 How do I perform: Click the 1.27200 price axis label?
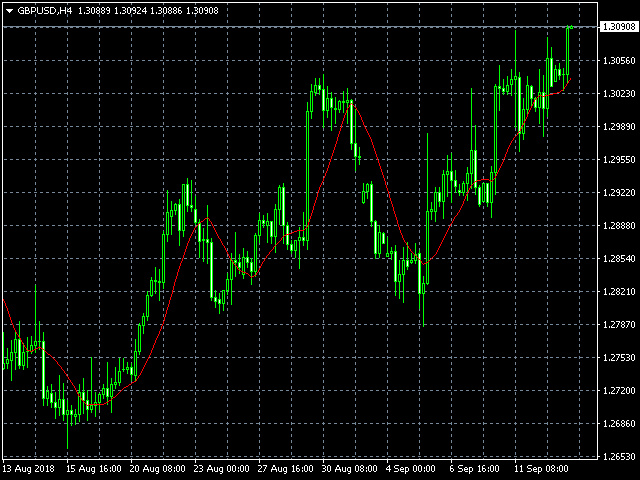(619, 391)
